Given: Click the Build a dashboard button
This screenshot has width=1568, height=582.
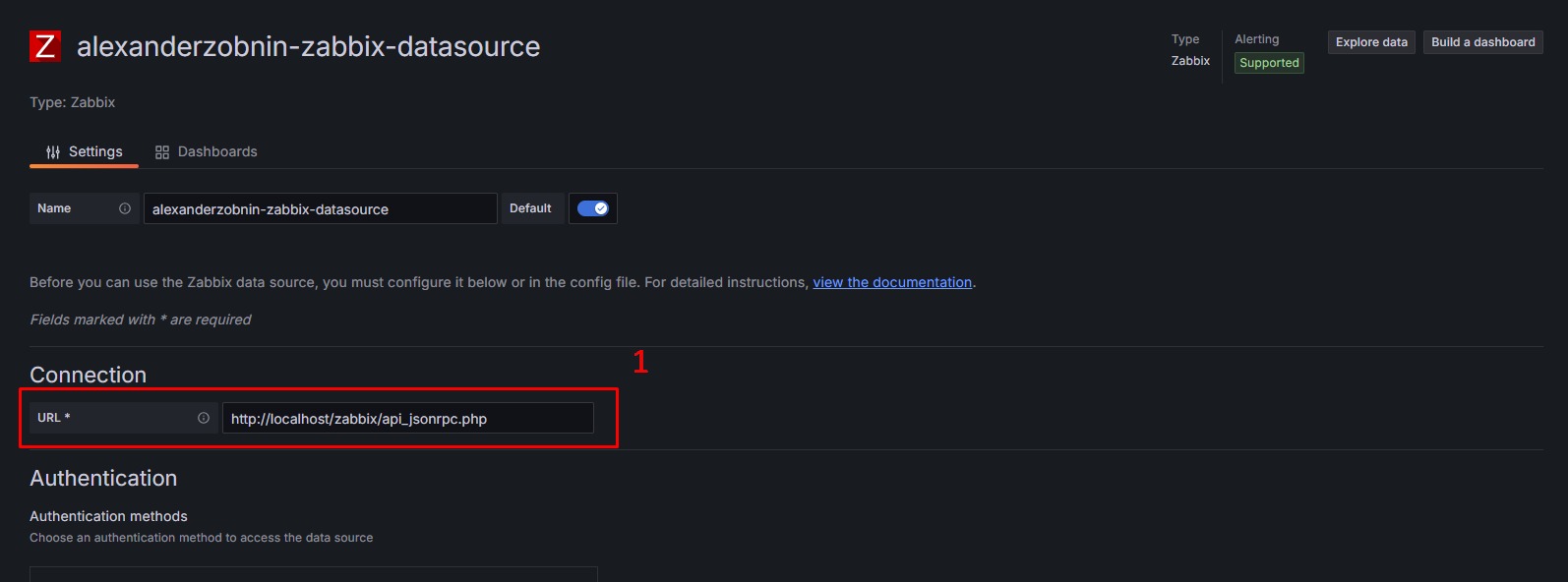Looking at the screenshot, I should tap(1482, 42).
